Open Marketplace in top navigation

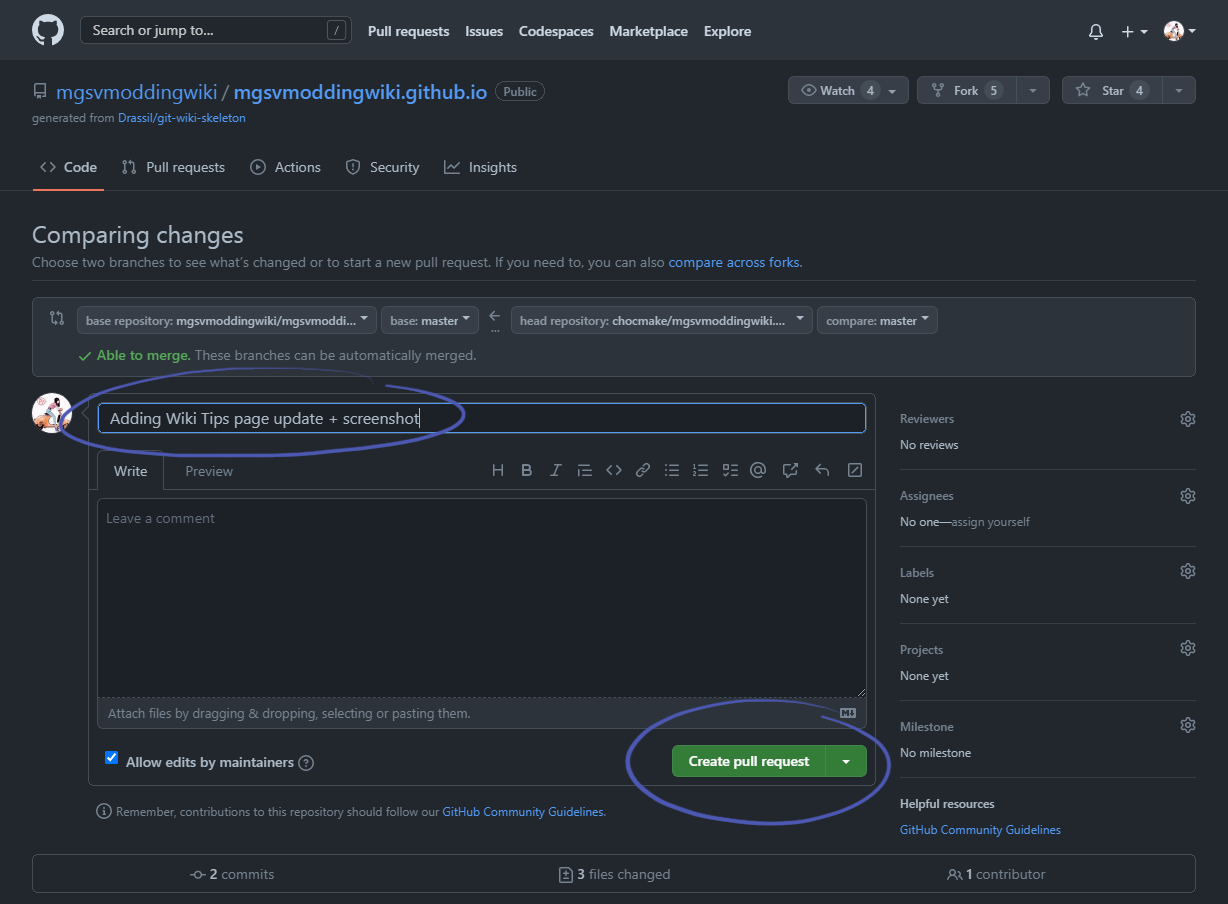pyautogui.click(x=649, y=31)
